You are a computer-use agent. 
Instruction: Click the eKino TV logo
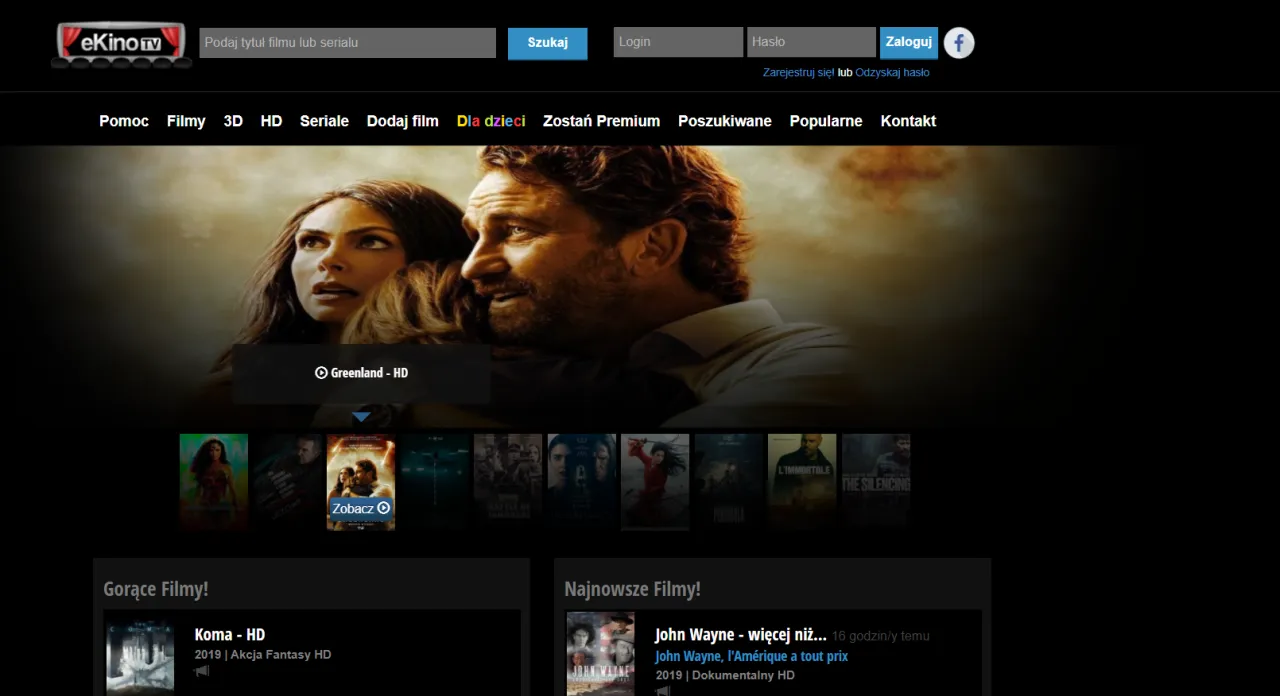[x=121, y=45]
